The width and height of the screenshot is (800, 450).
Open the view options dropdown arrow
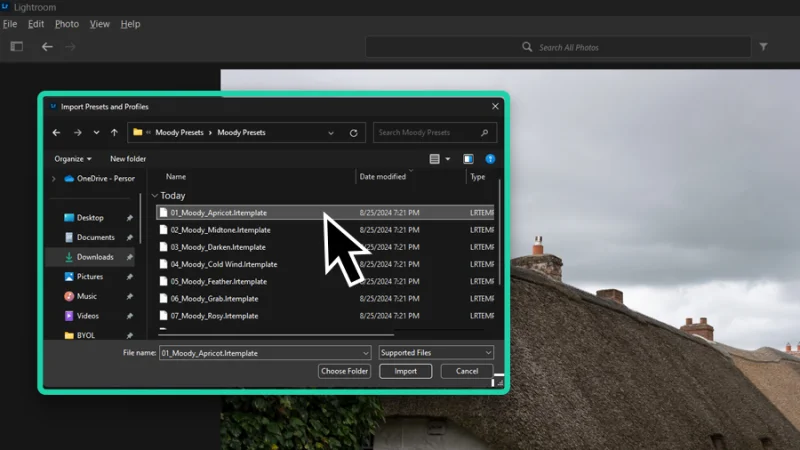(x=448, y=159)
